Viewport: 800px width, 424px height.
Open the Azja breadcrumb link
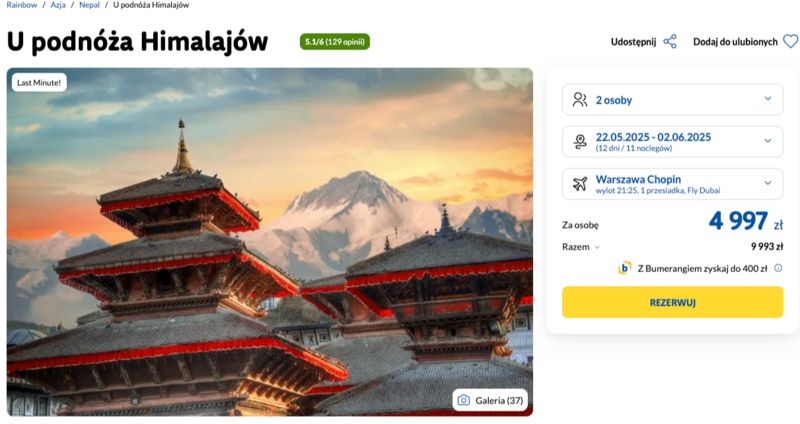[58, 5]
